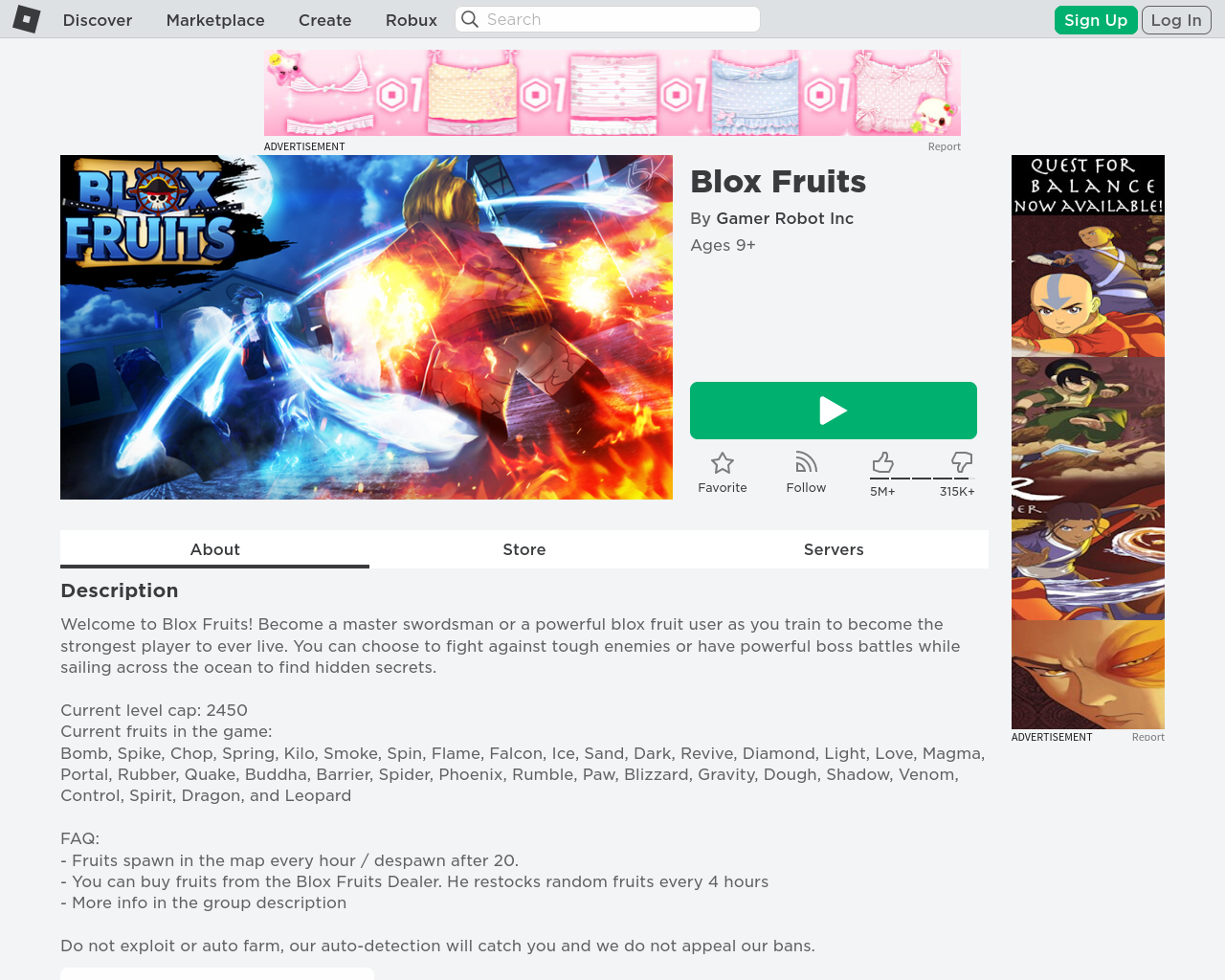Click the Blox Fruits game thumbnail
The width and height of the screenshot is (1225, 980).
[367, 327]
